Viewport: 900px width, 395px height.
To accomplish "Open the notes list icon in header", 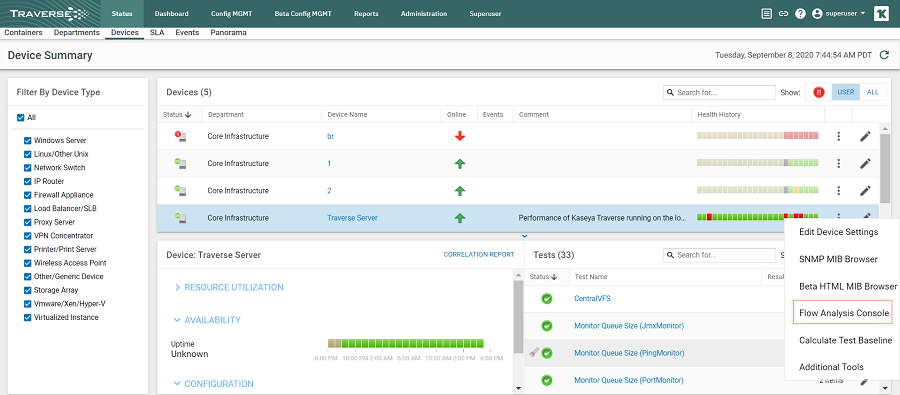I will point(766,14).
